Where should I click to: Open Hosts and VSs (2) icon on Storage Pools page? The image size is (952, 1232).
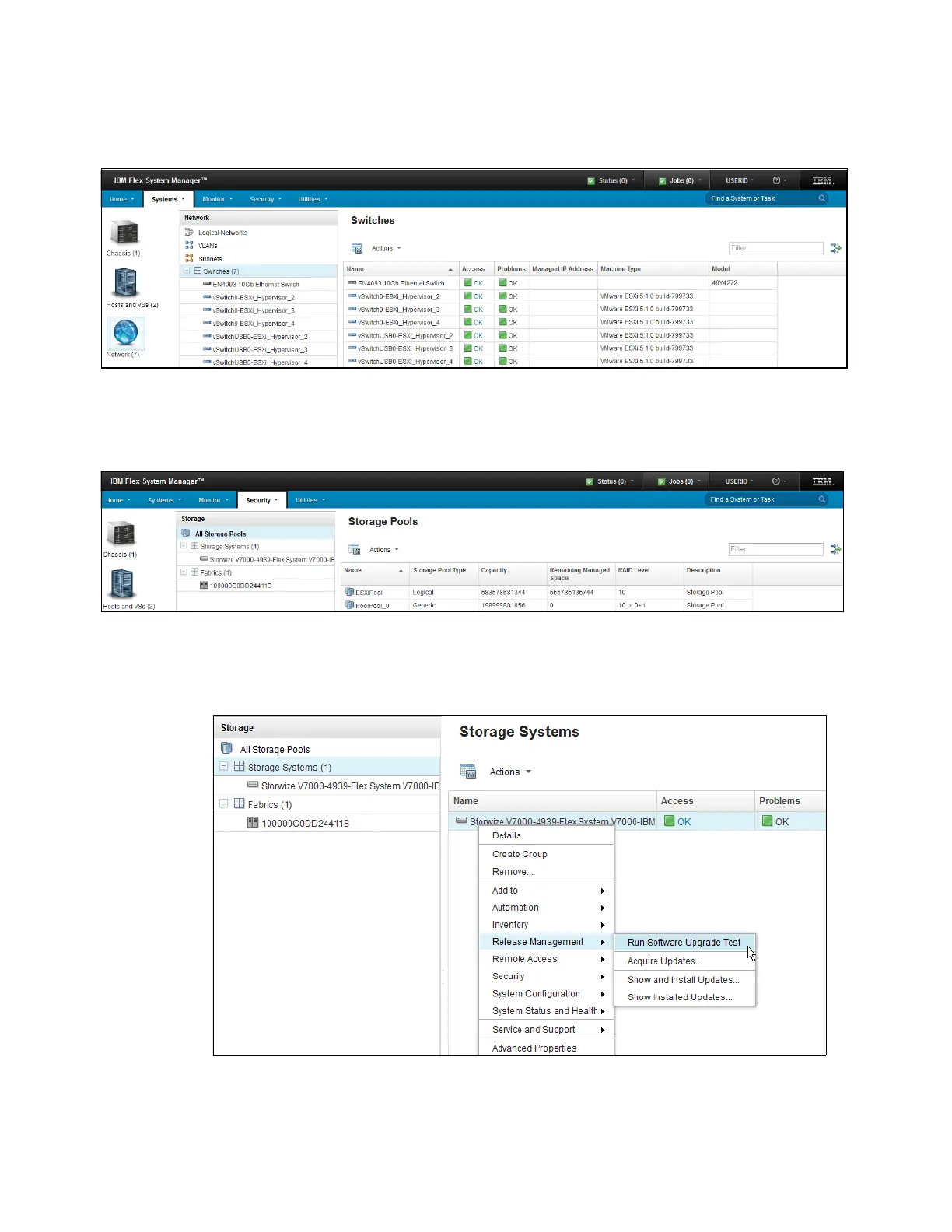[122, 583]
